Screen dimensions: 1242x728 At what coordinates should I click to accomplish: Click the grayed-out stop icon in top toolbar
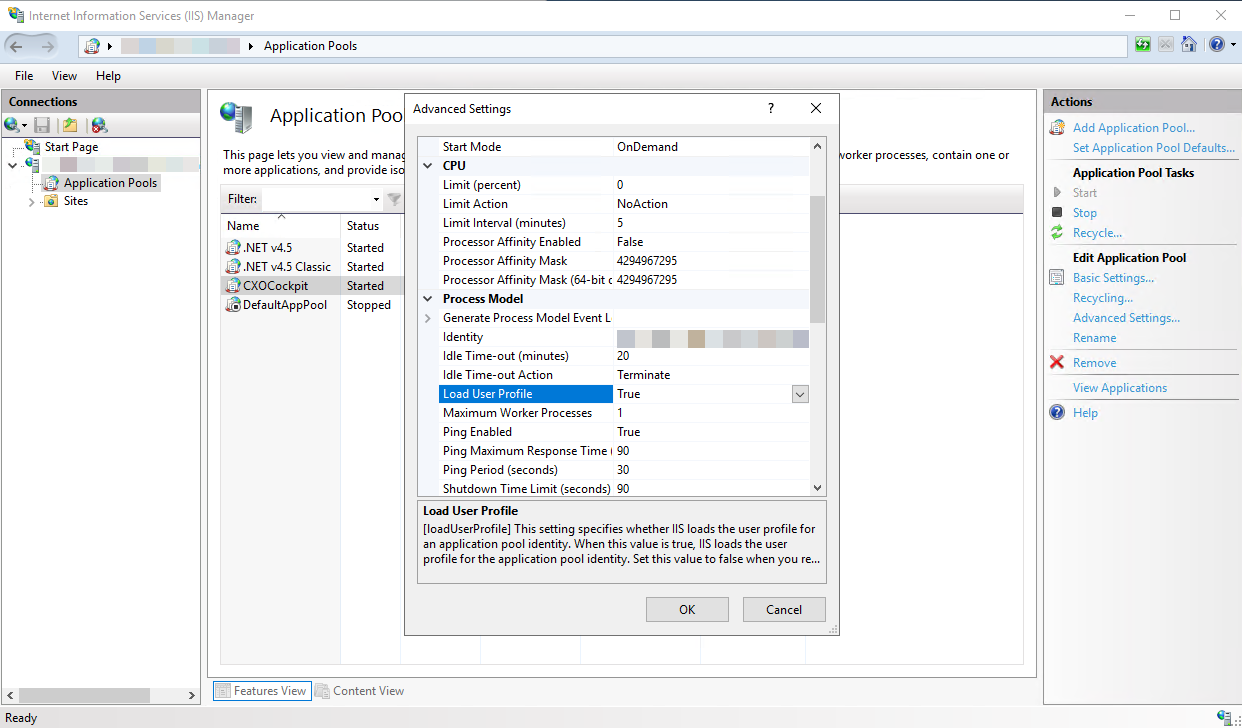1166,44
